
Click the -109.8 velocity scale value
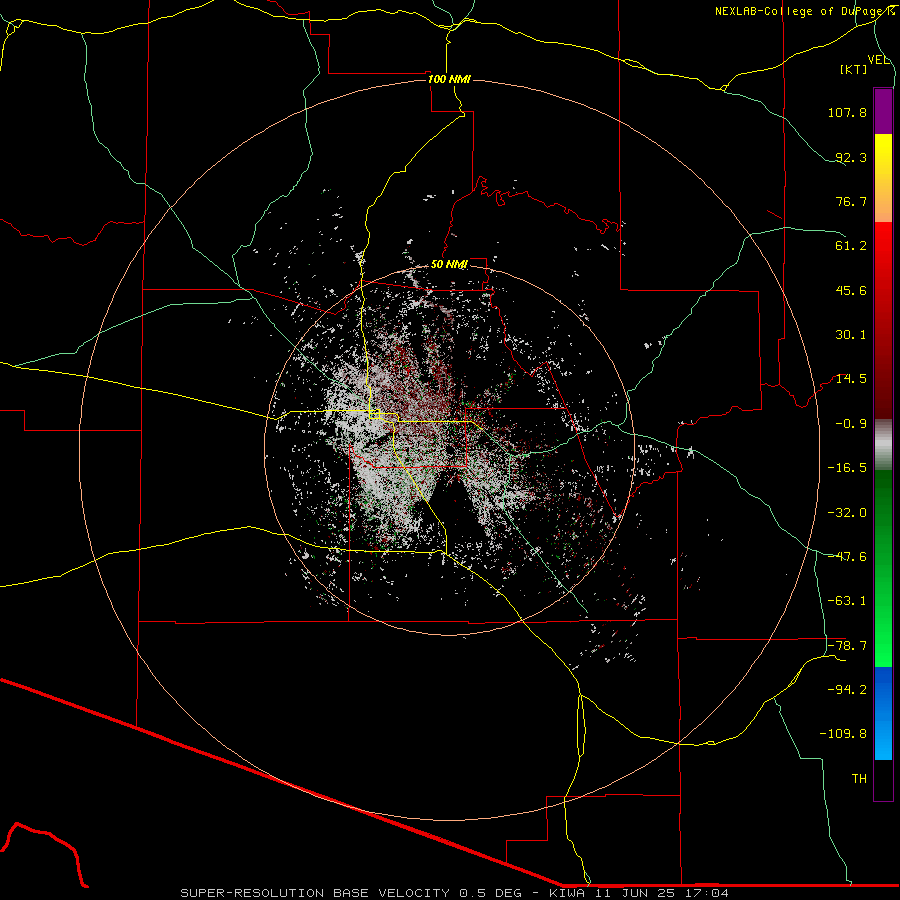[843, 734]
